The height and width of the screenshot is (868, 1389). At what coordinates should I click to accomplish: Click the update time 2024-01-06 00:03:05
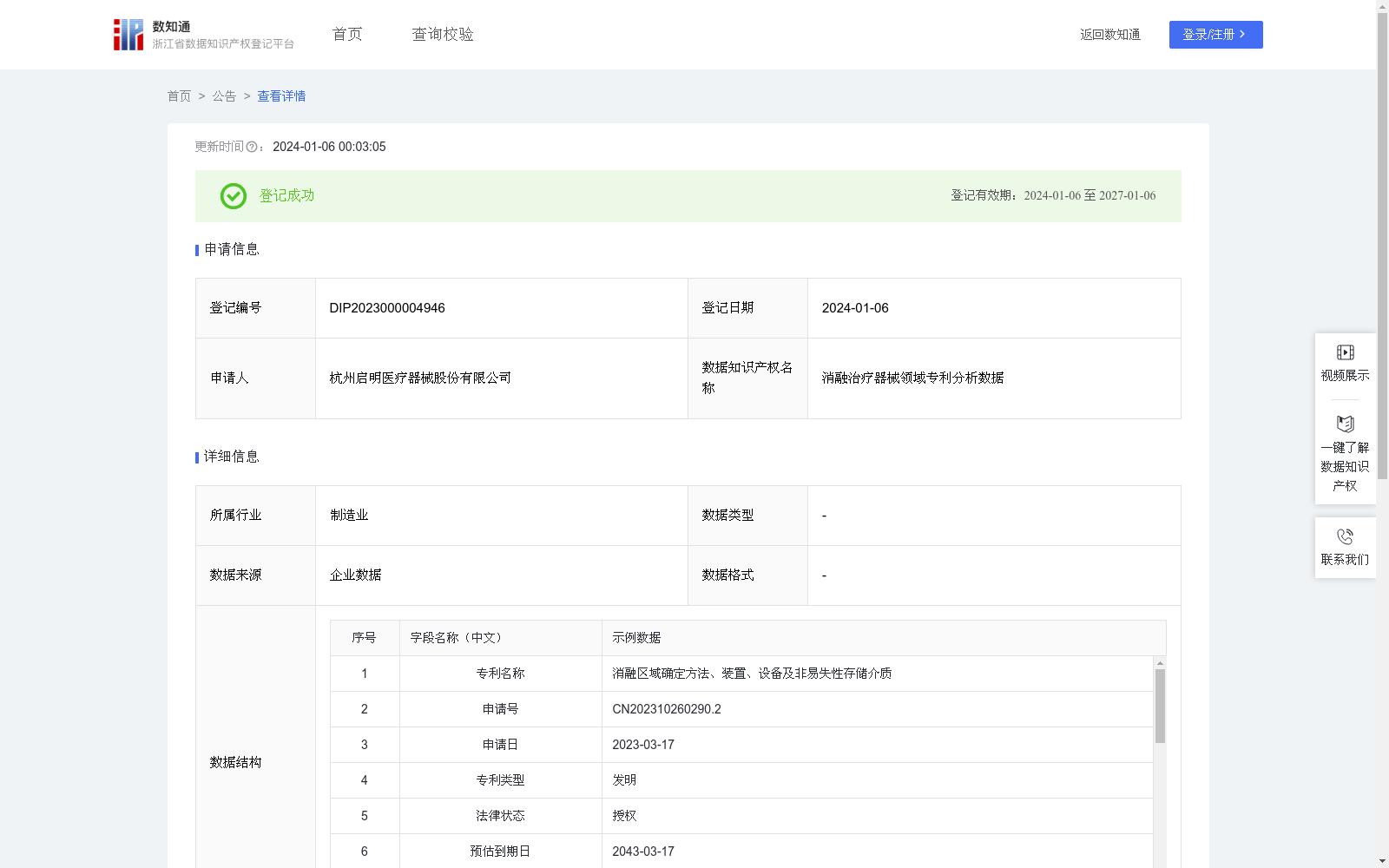(329, 148)
